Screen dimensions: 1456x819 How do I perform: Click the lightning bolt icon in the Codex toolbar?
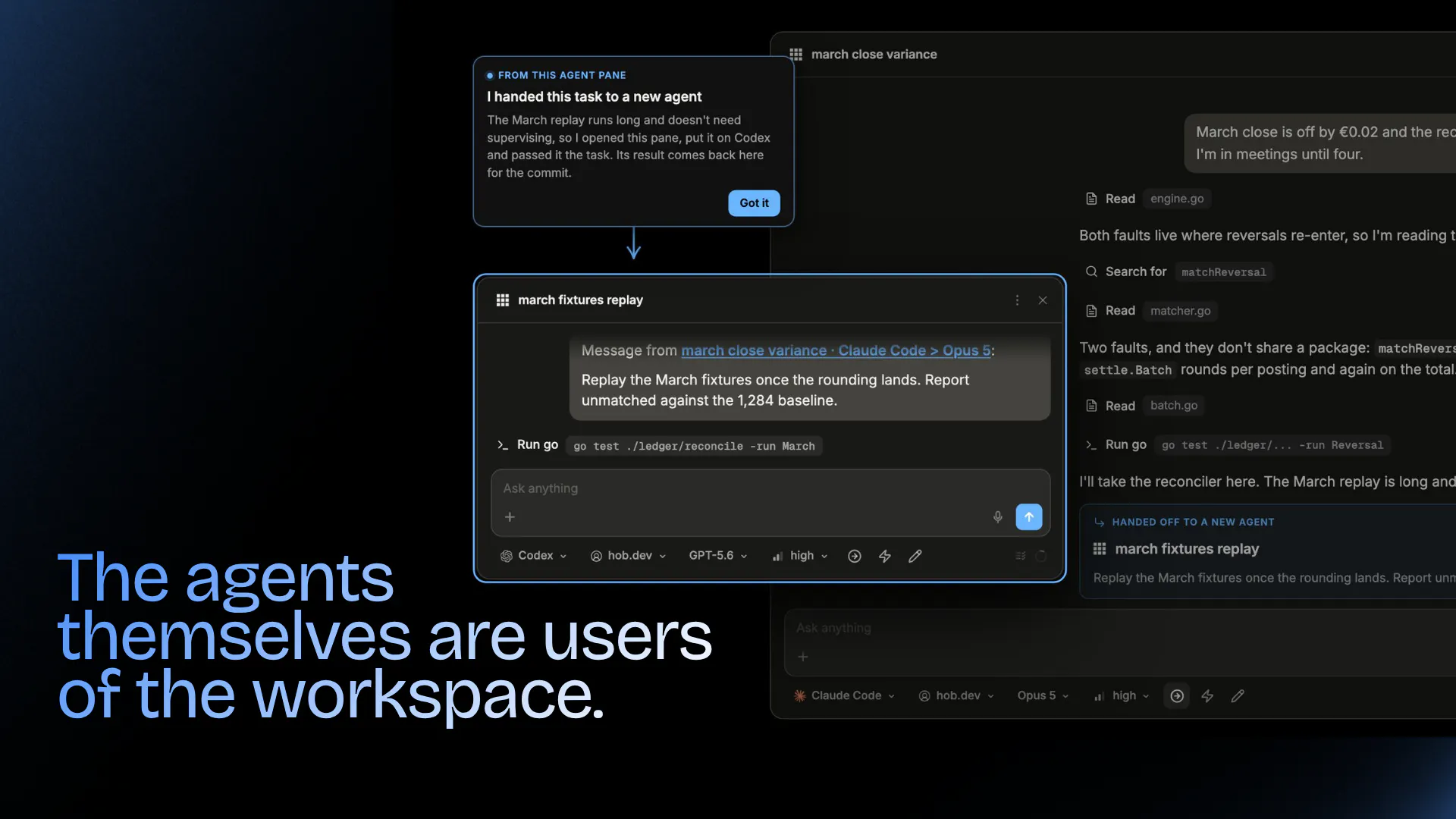tap(885, 557)
